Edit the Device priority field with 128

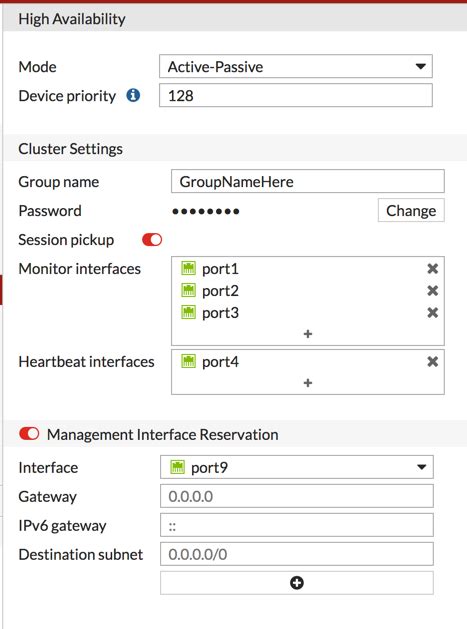click(x=296, y=95)
